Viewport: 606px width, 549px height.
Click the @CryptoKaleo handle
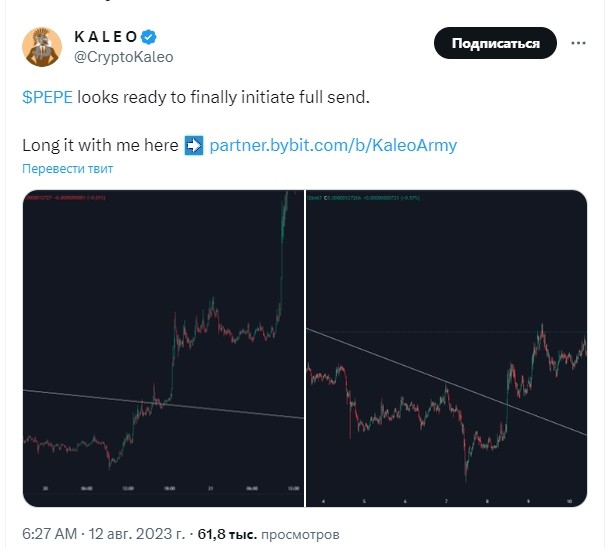[x=124, y=57]
